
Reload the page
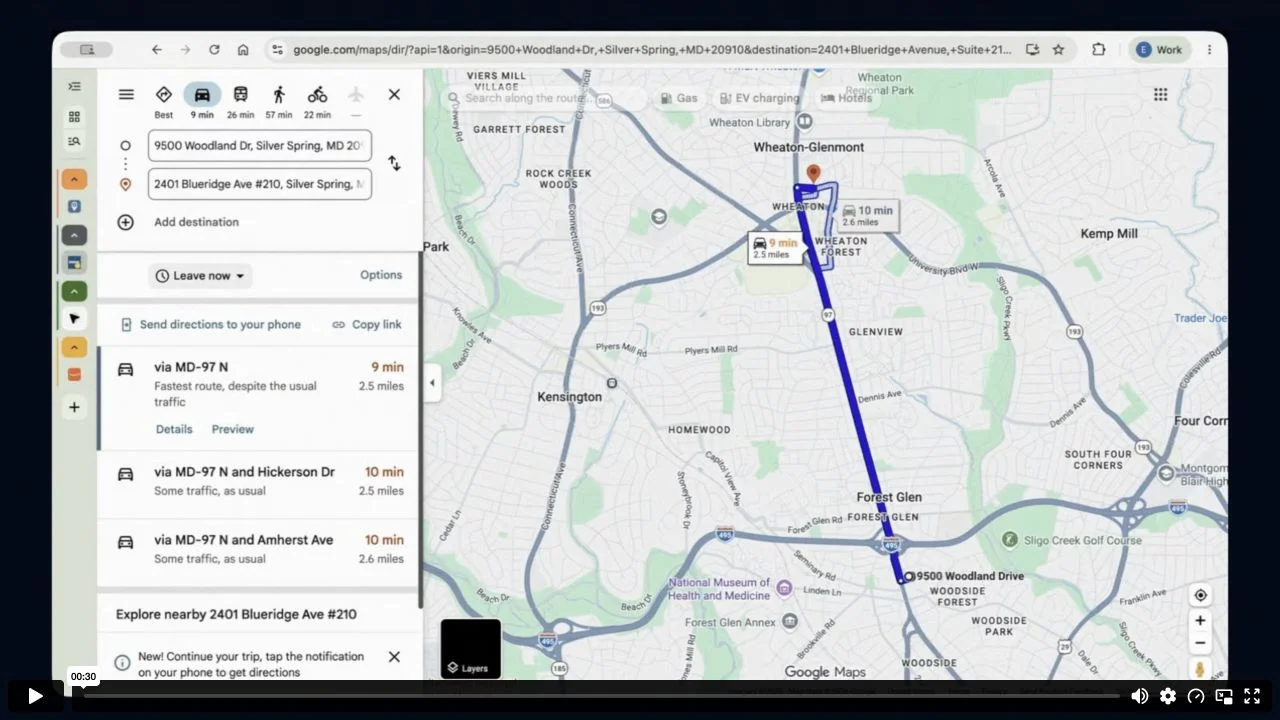214,49
